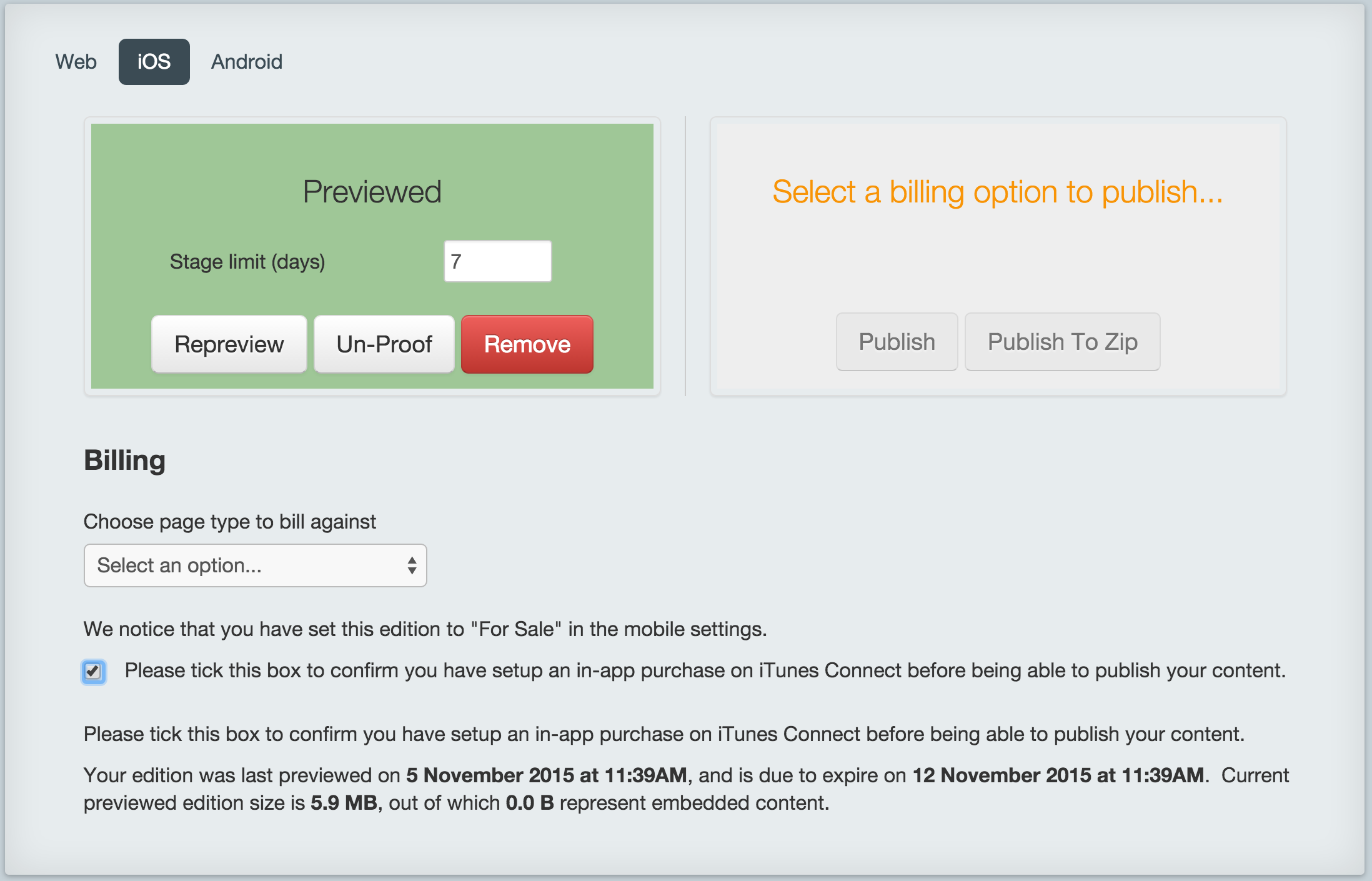Viewport: 1372px width, 881px height.
Task: Click the up/down arrows on the billing dropdown
Action: tap(412, 565)
